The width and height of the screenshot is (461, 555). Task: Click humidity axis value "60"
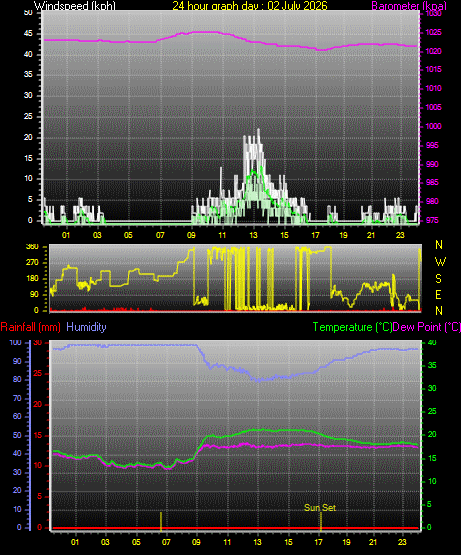click(17, 417)
